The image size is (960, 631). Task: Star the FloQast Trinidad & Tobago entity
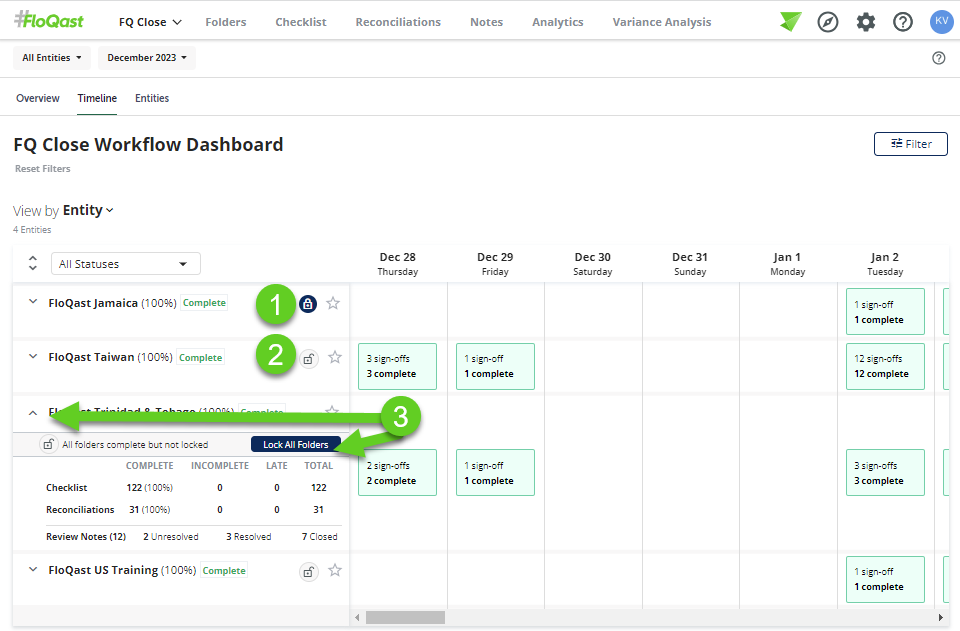332,409
